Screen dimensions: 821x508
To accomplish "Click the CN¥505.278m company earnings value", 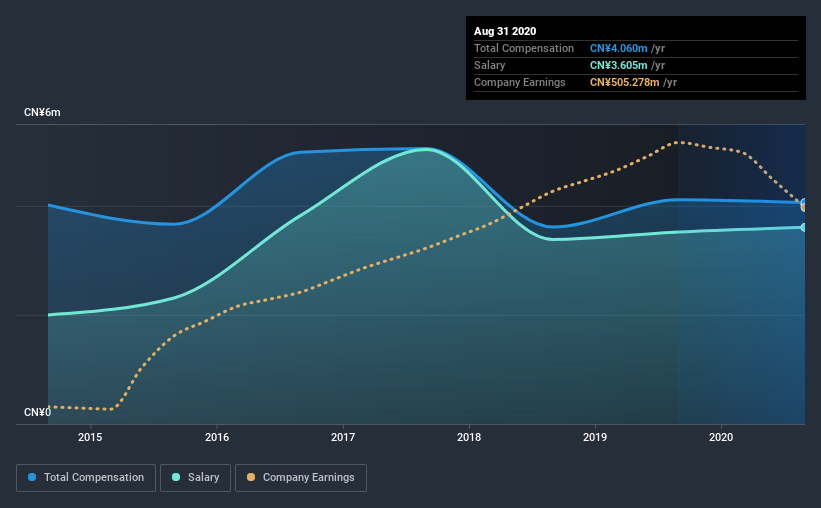I will tap(624, 82).
